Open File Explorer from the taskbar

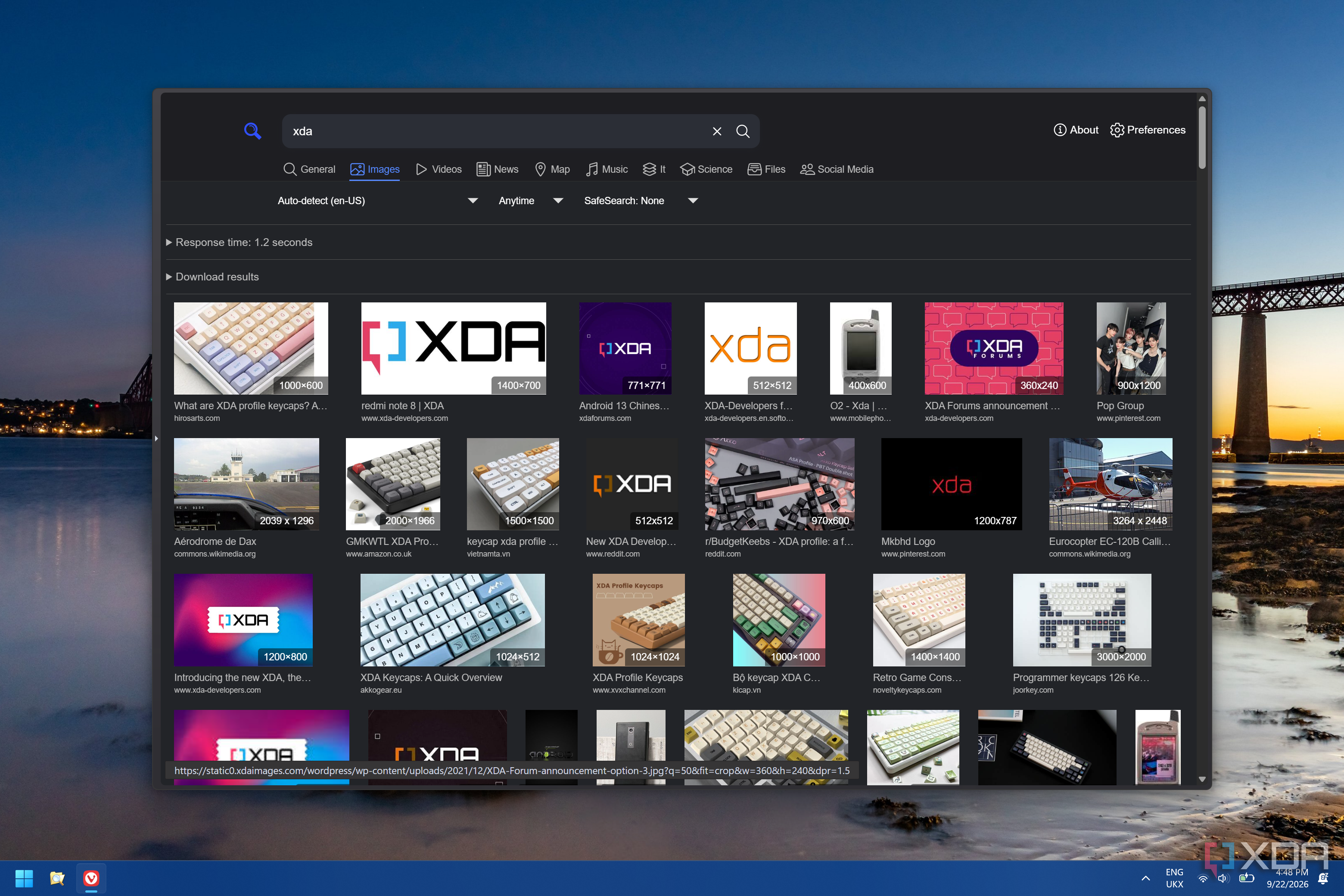coord(57,878)
